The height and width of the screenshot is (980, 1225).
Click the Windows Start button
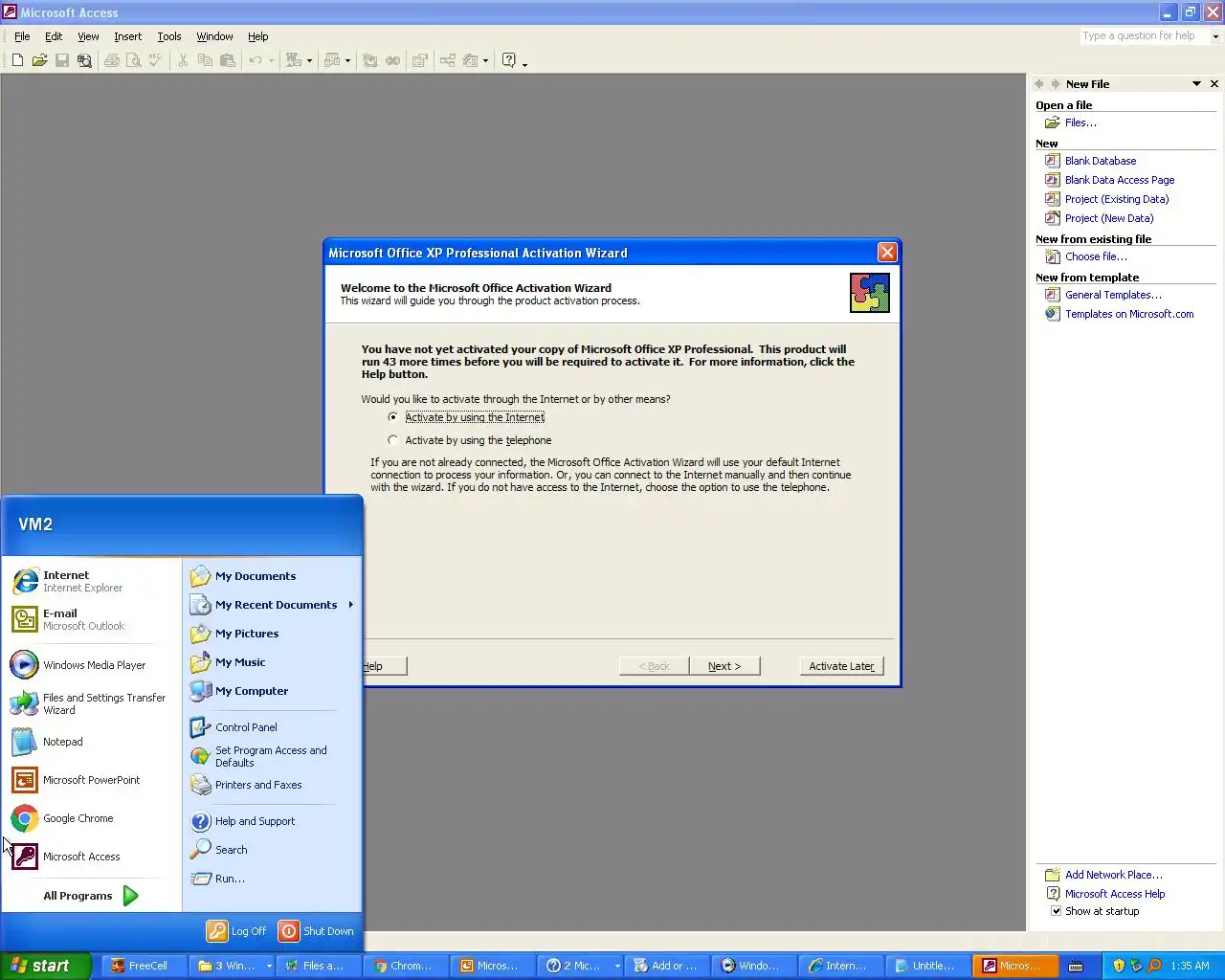click(45, 966)
